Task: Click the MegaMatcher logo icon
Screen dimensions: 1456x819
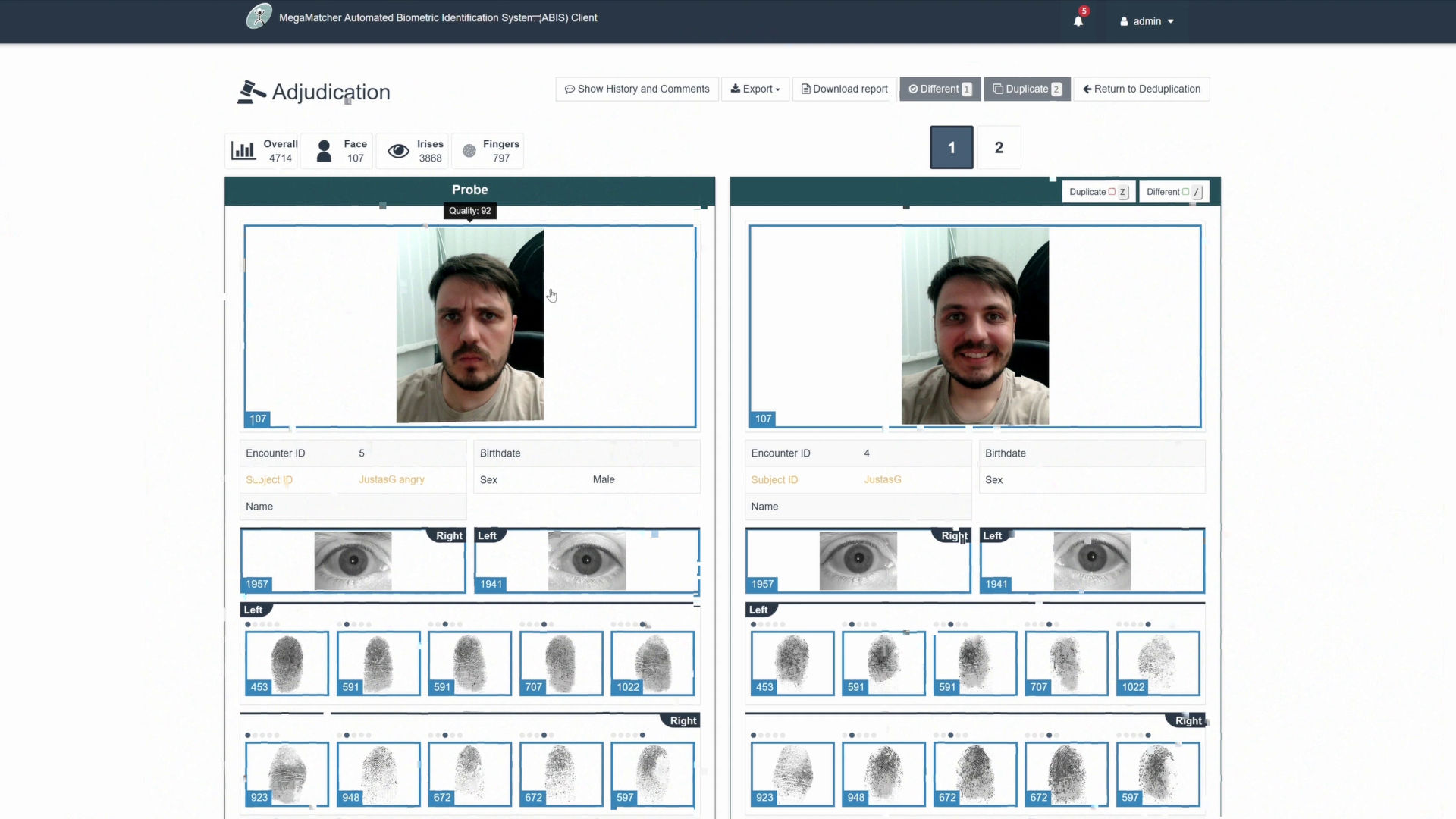Action: [259, 17]
